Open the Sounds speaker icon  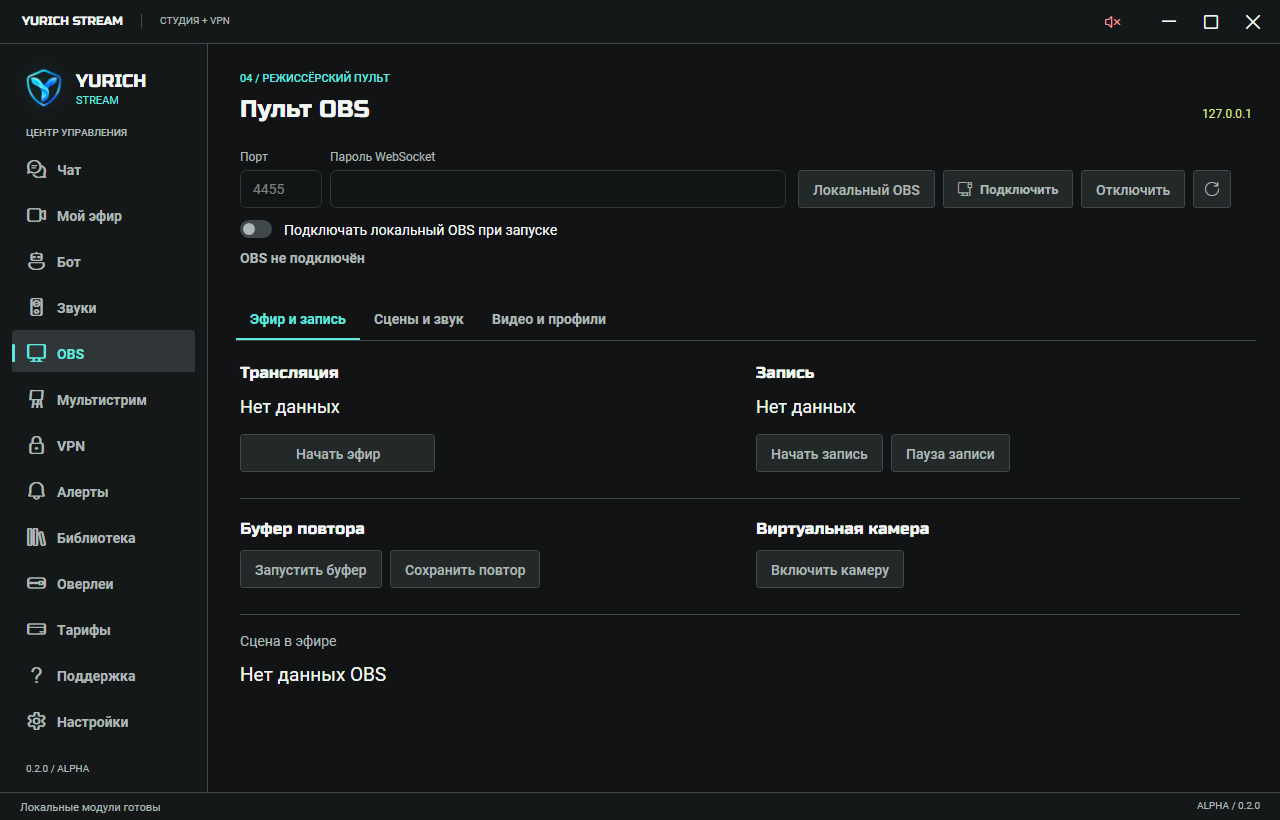[37, 308]
